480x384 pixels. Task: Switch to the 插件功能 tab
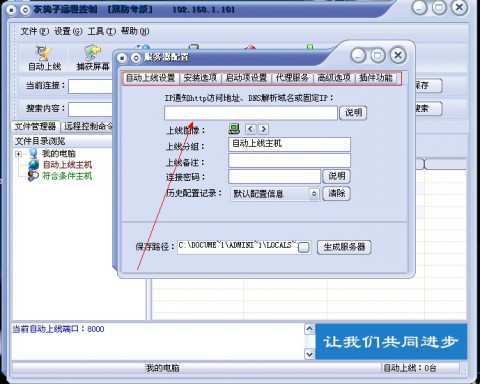click(376, 78)
